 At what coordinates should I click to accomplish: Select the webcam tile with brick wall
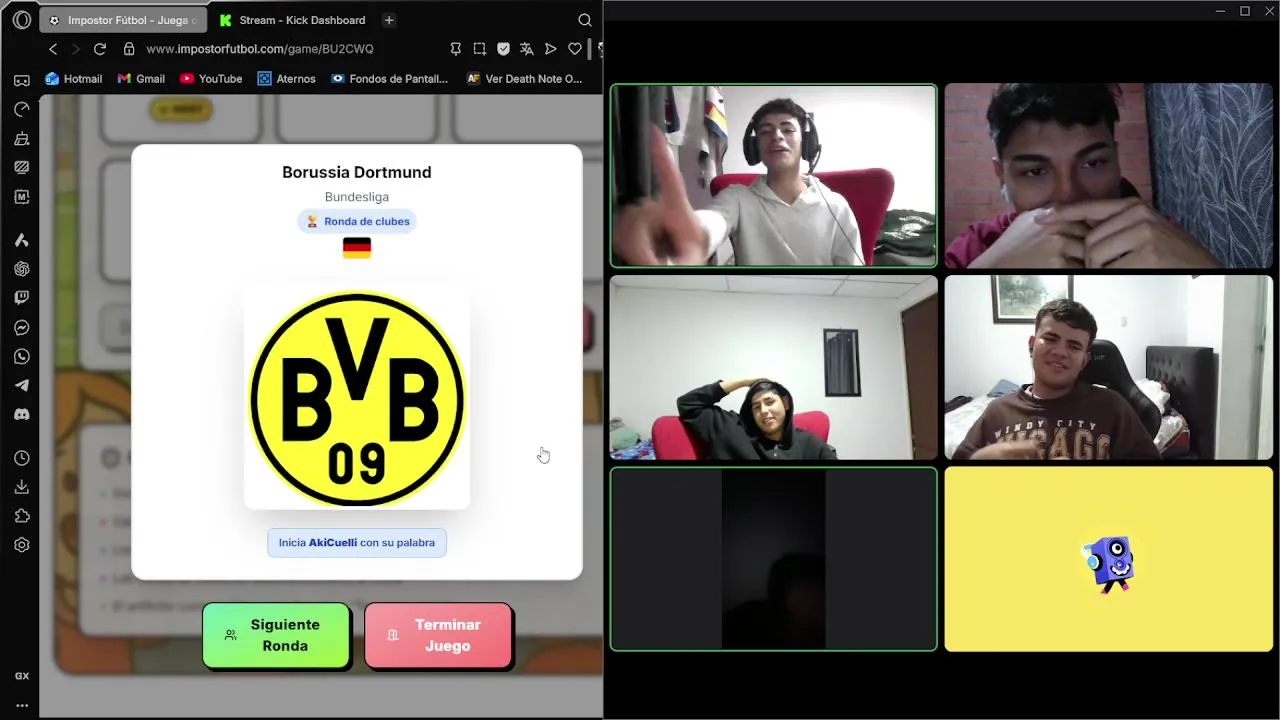pyautogui.click(x=1109, y=176)
